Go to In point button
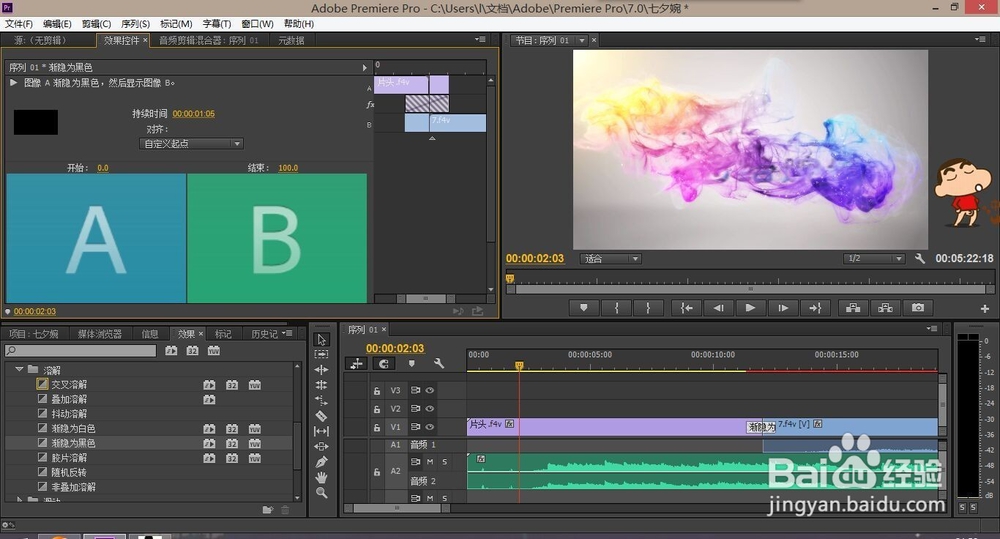This screenshot has width=1000, height=539. pyautogui.click(x=687, y=307)
